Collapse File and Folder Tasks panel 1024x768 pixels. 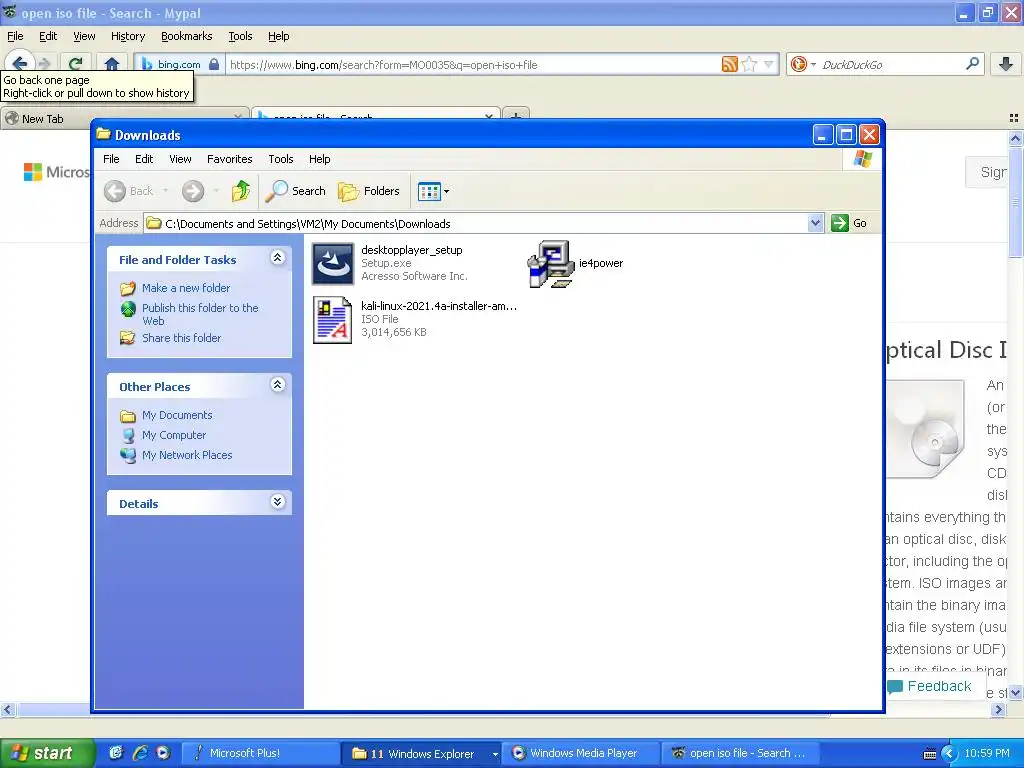[277, 257]
